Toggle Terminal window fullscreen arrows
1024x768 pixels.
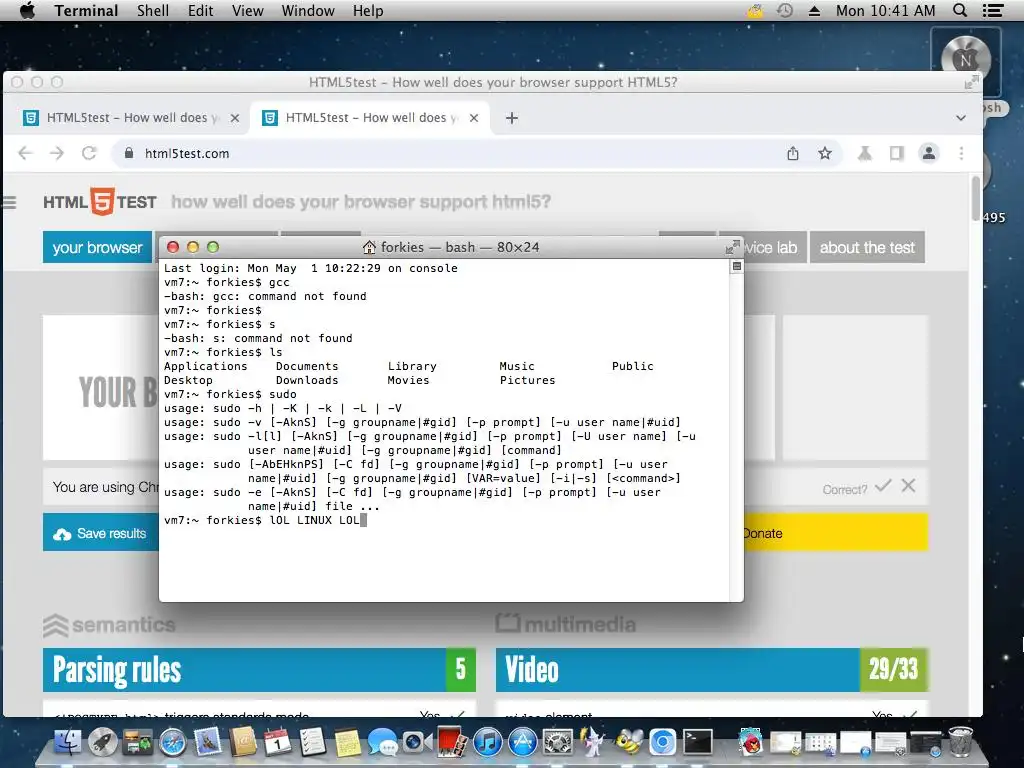coord(732,248)
